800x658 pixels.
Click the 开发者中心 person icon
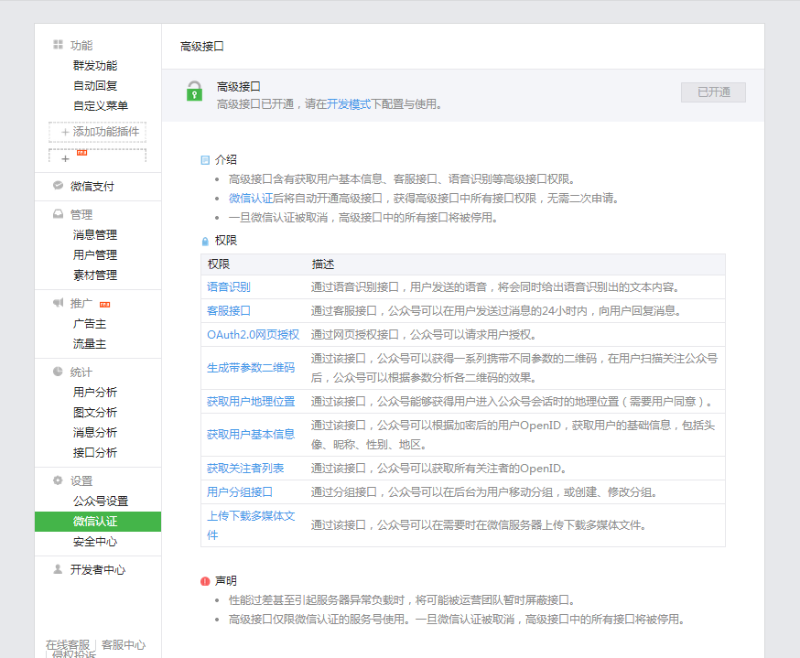point(58,569)
